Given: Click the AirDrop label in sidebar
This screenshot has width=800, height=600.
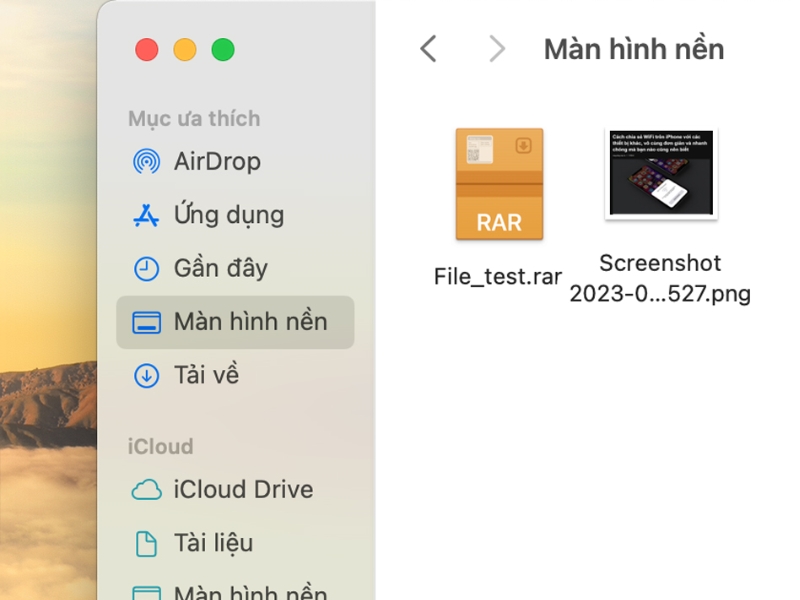Looking at the screenshot, I should (x=217, y=162).
